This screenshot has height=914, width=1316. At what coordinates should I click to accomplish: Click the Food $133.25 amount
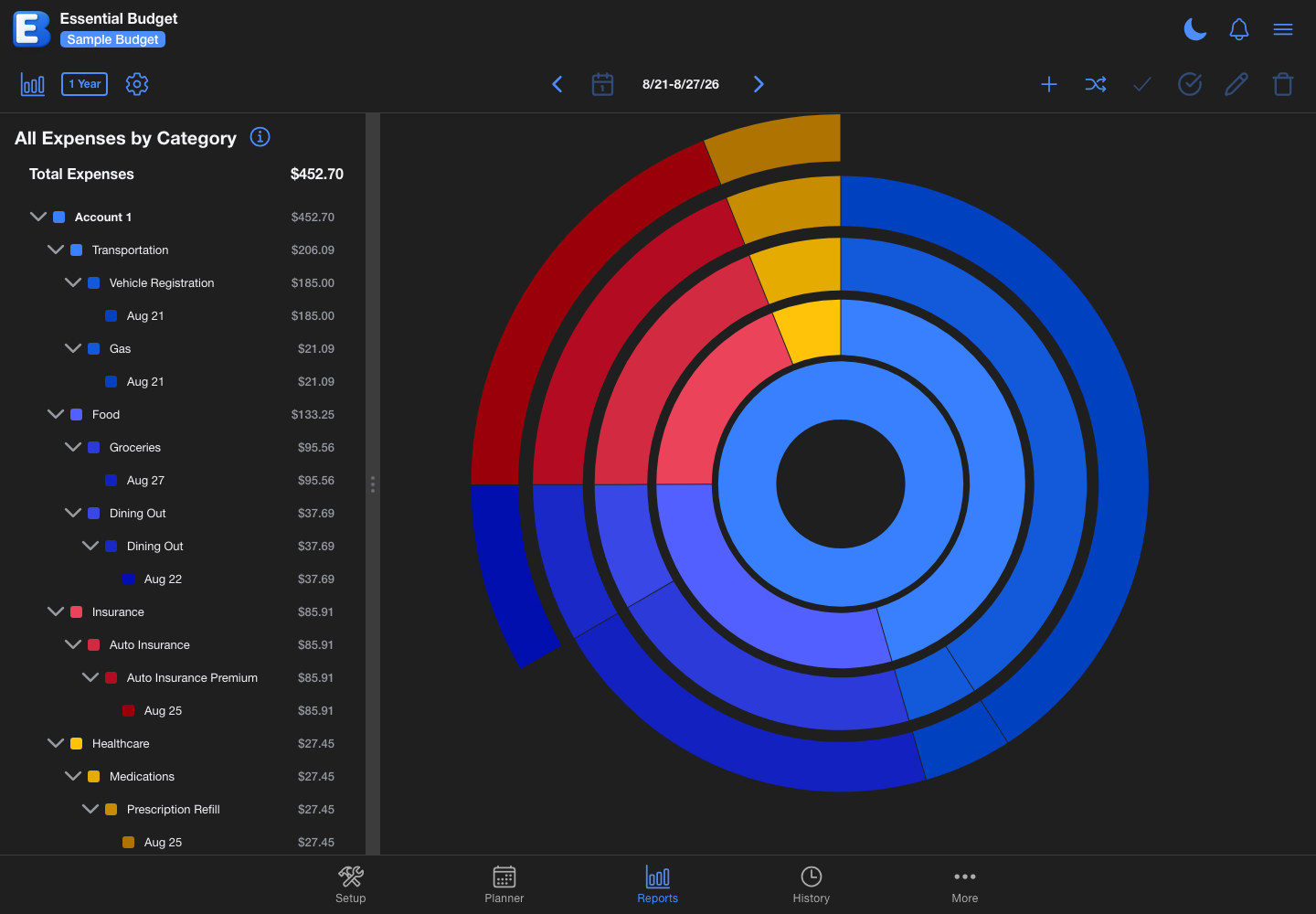click(x=313, y=414)
